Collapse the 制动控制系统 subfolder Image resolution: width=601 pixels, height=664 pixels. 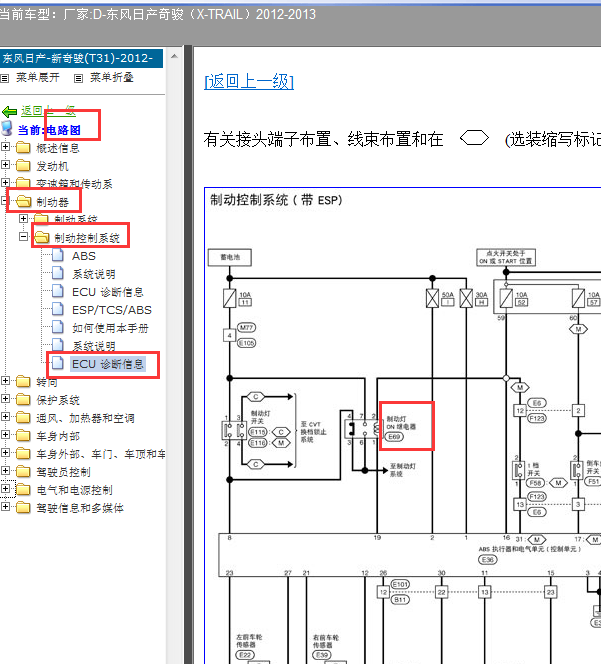[x=23, y=237]
